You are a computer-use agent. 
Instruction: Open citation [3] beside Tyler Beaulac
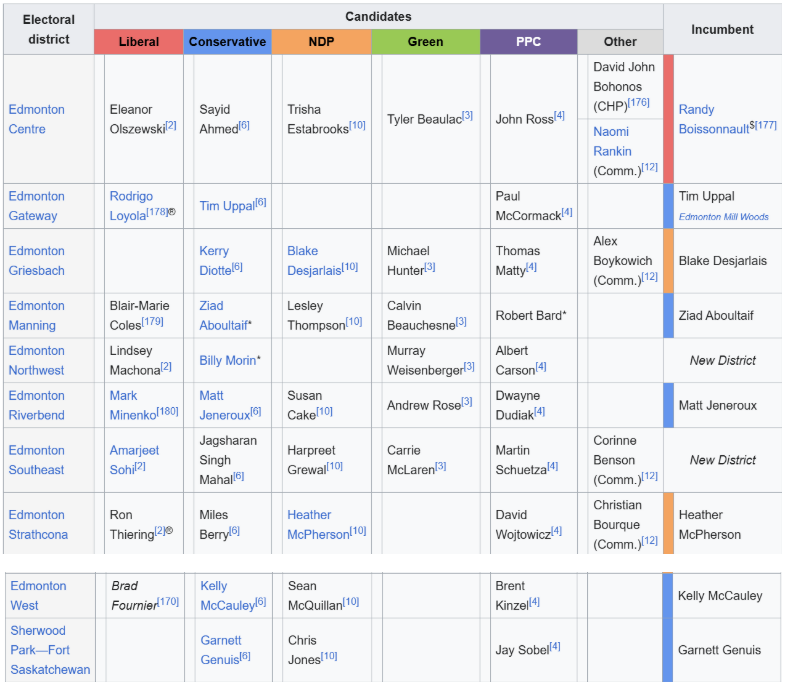pyautogui.click(x=467, y=115)
